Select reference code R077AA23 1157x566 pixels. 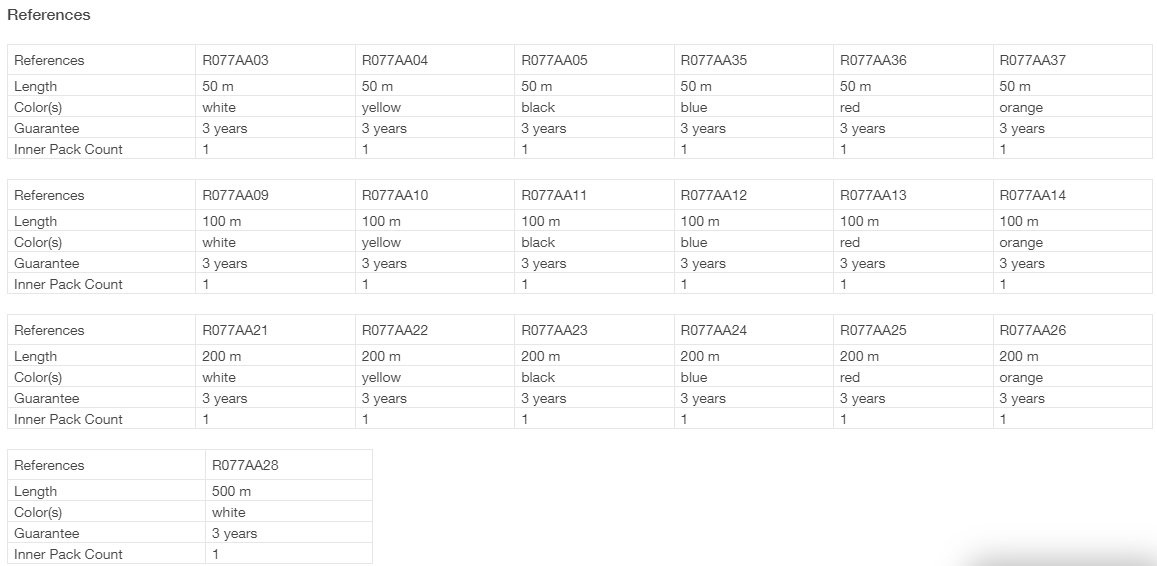click(x=554, y=331)
